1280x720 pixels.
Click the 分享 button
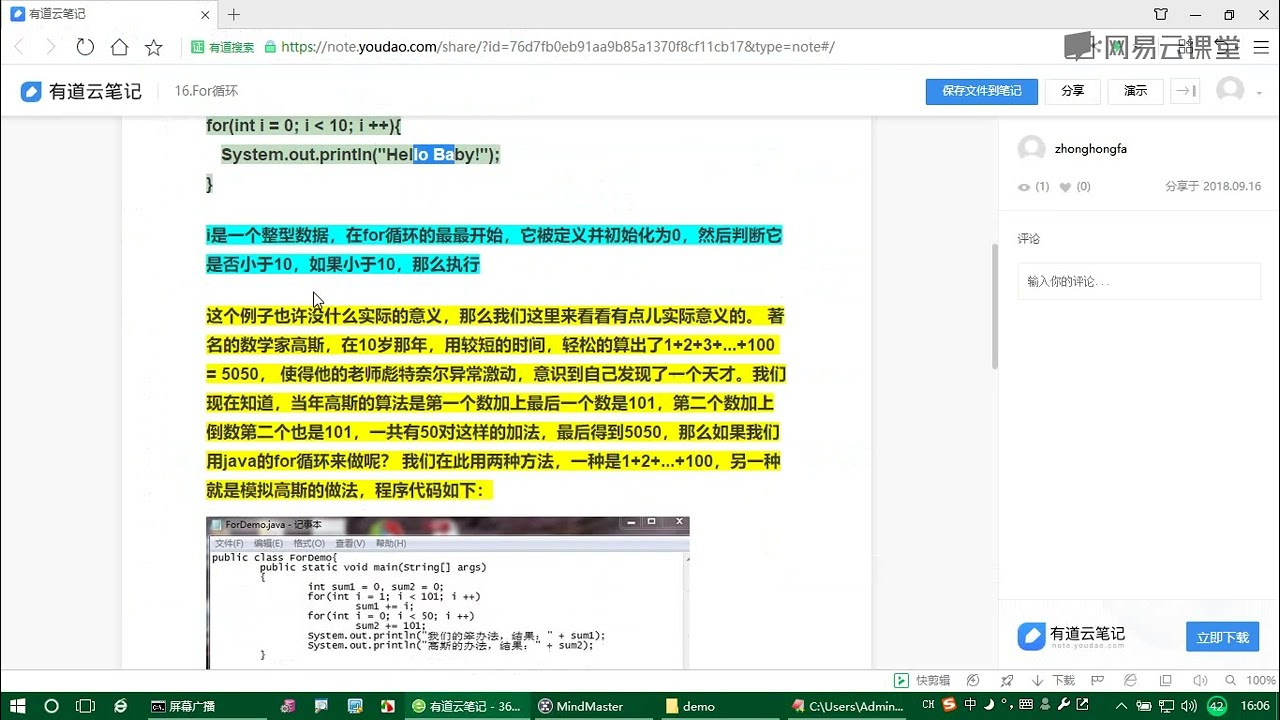(1073, 91)
